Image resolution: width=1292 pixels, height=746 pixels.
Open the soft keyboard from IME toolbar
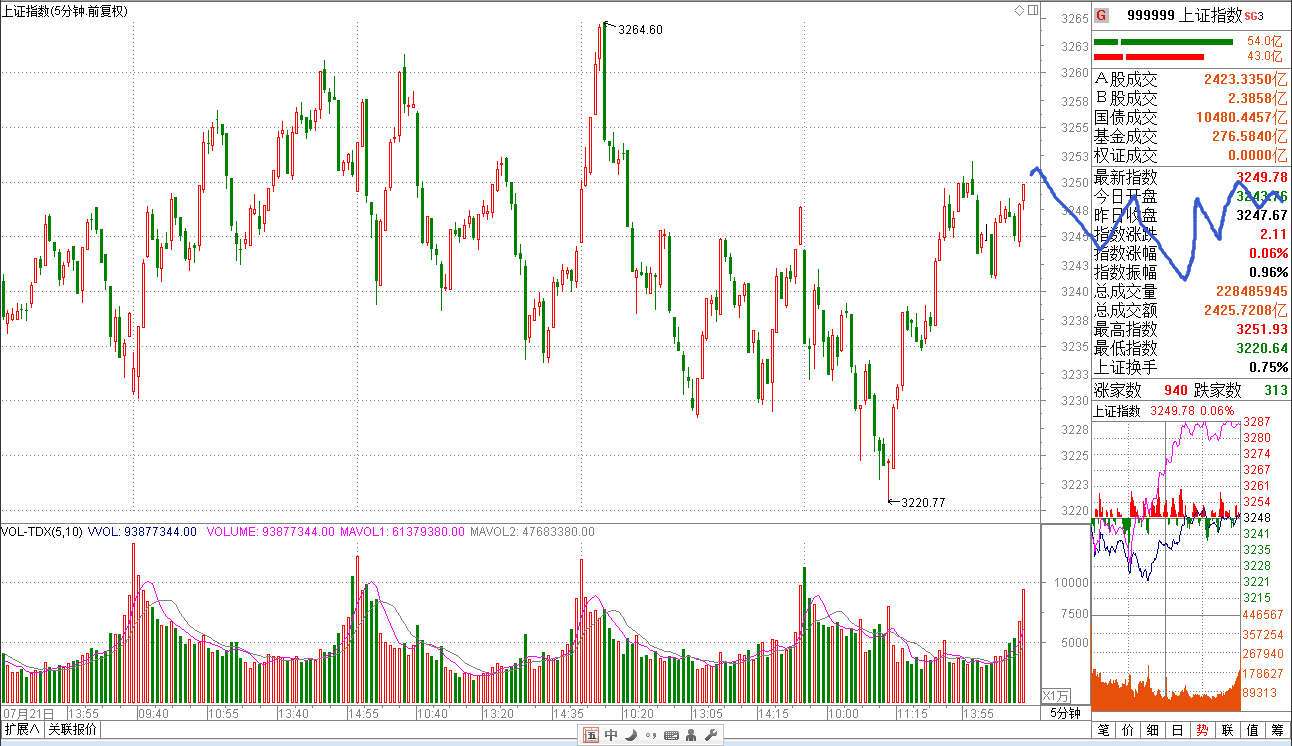[x=671, y=736]
